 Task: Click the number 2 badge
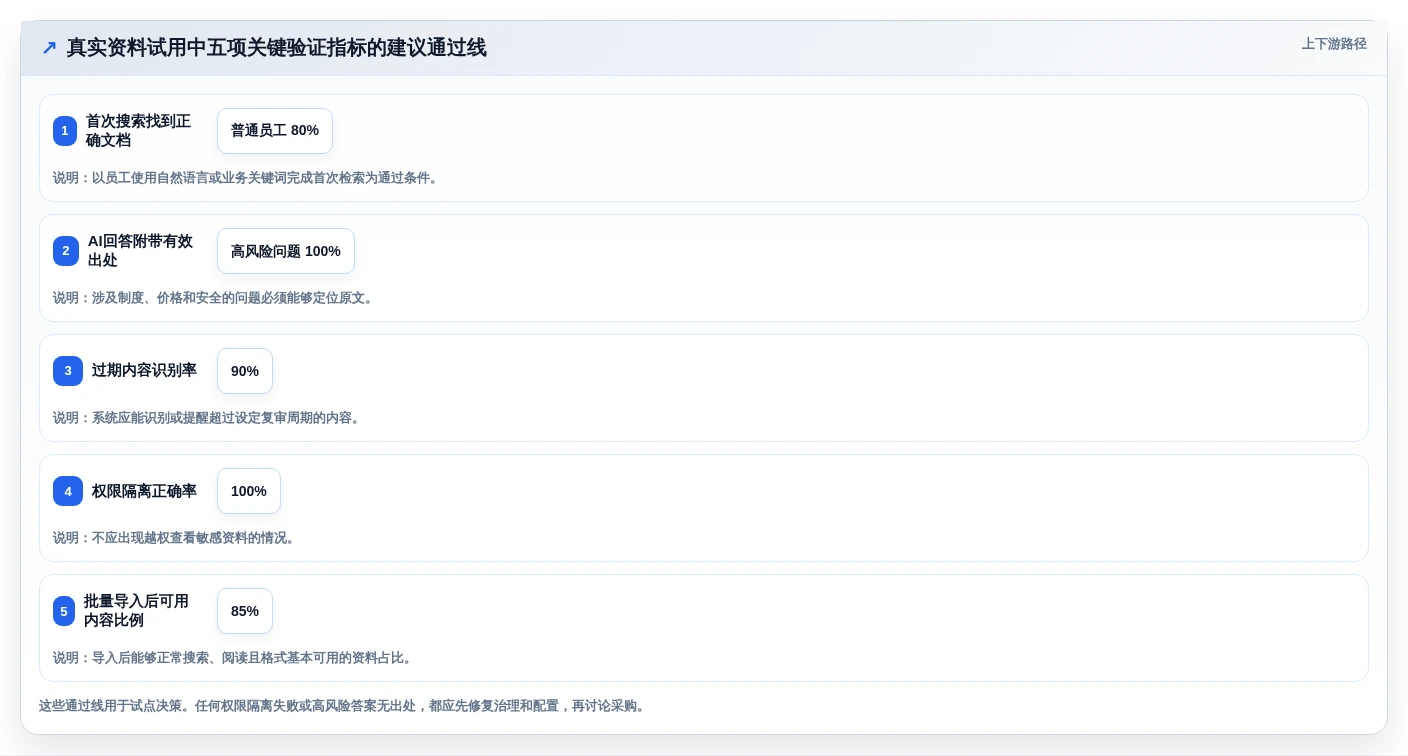pyautogui.click(x=66, y=251)
